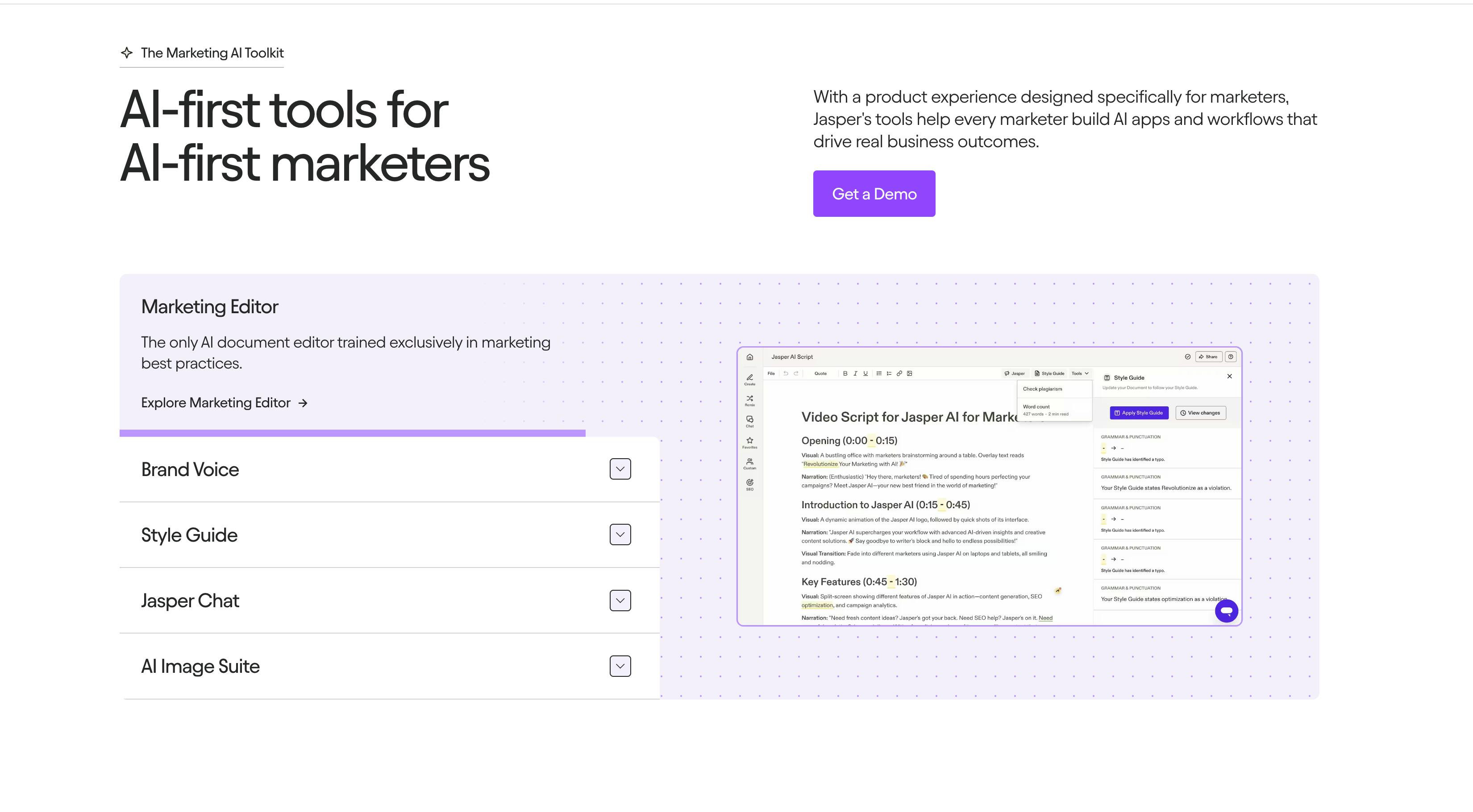Screen dimensions: 1473x812
Task: Click the Home icon in the editor sidebar
Action: [749, 357]
